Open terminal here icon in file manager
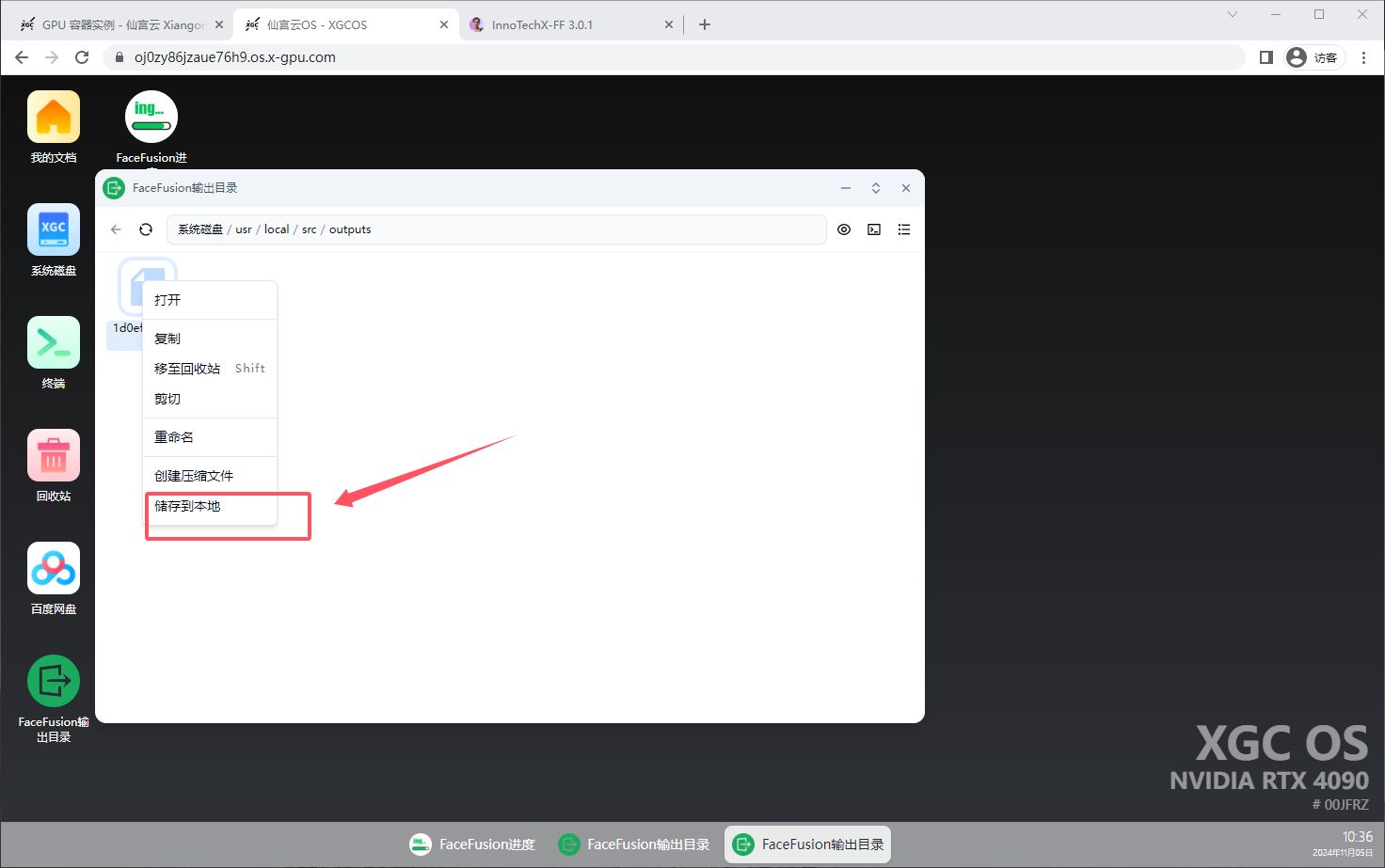This screenshot has height=868, width=1385. [x=874, y=229]
